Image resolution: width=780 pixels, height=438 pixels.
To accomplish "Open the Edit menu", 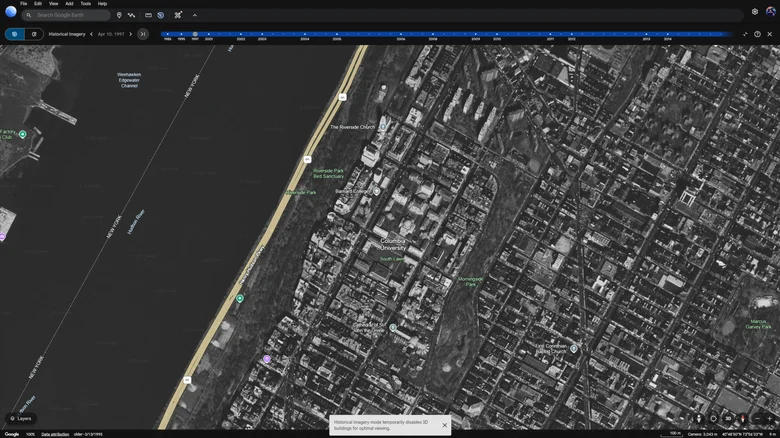I will click(38, 3).
